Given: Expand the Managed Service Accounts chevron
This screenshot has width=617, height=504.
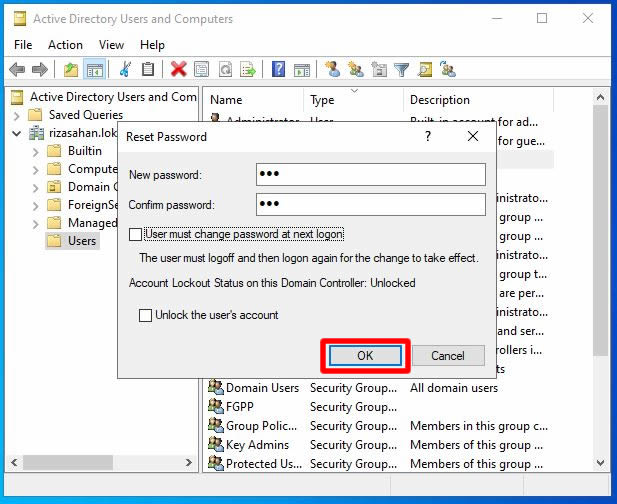Looking at the screenshot, I should point(35,224).
